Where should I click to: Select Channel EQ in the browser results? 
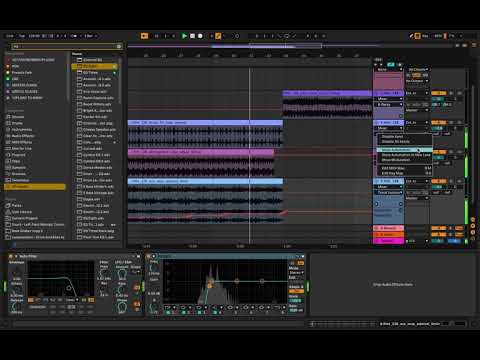(92, 60)
